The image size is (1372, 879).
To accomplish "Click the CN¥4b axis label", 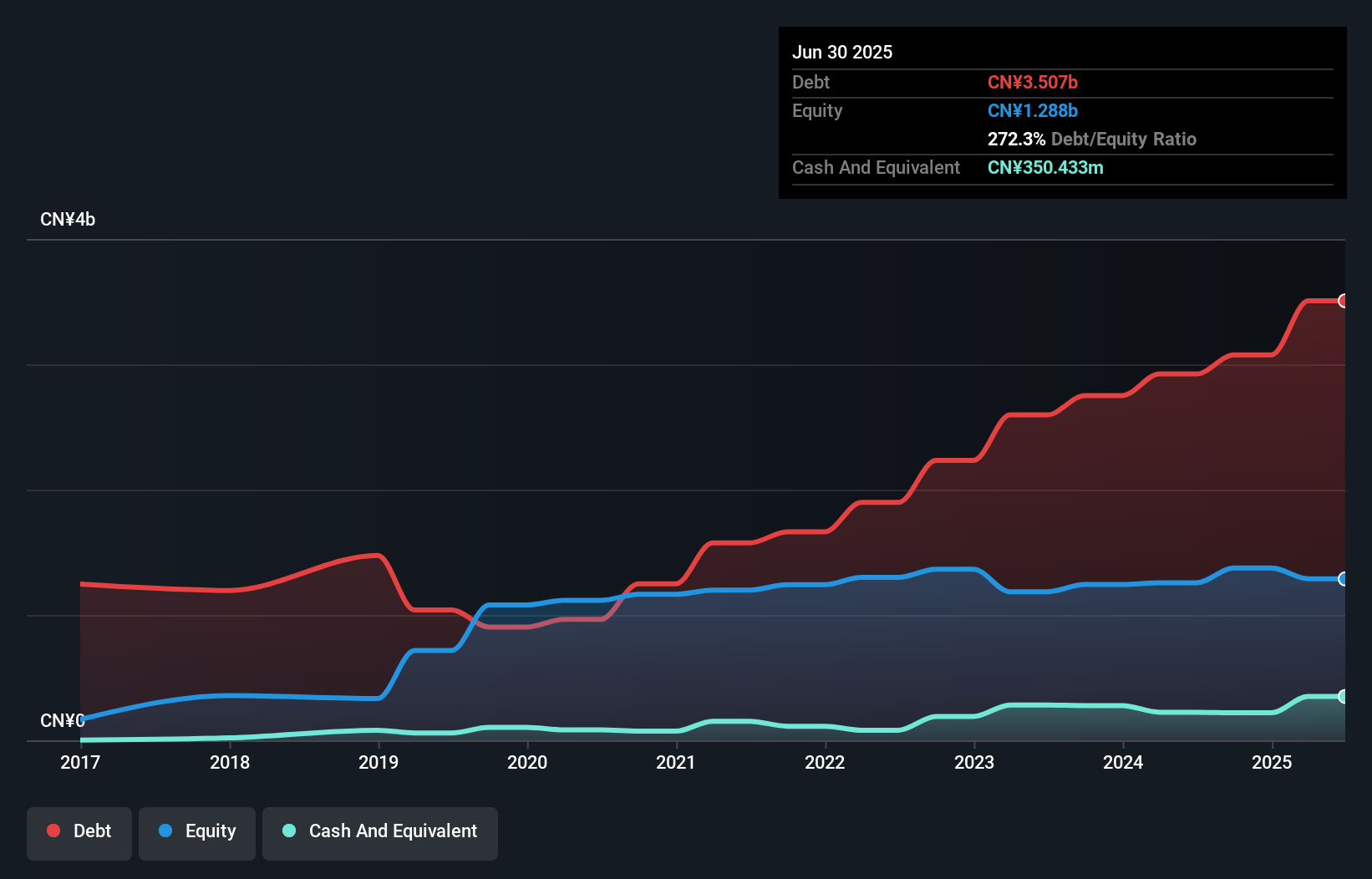I will click(x=69, y=219).
